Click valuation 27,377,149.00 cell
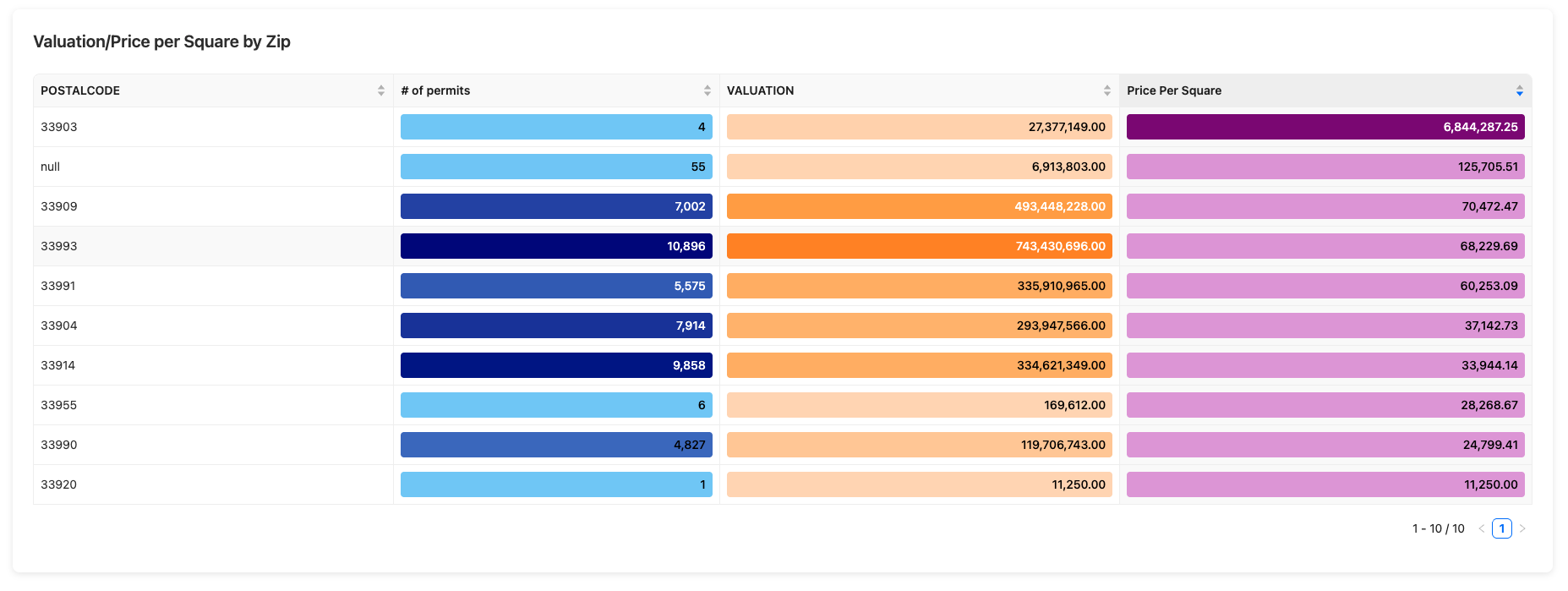Image resolution: width=1568 pixels, height=591 pixels. click(x=920, y=127)
